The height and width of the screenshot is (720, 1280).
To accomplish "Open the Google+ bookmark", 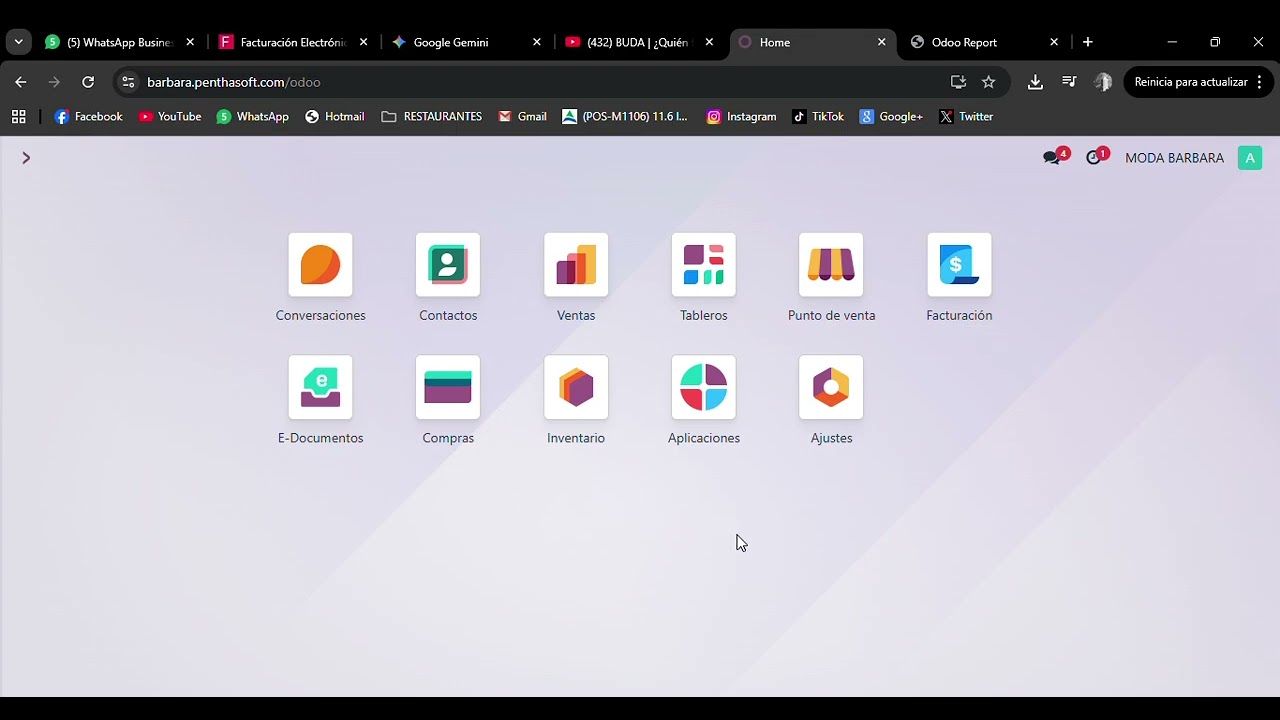I will [x=891, y=117].
